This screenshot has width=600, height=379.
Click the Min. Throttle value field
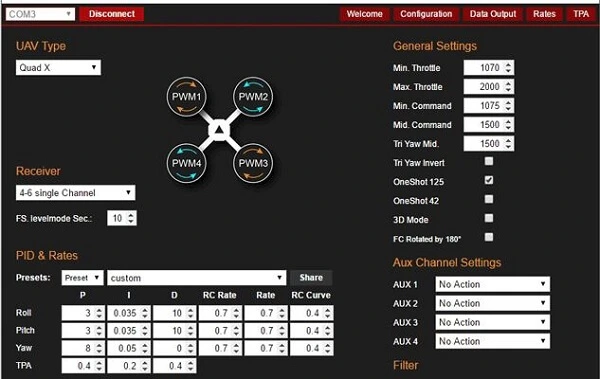489,68
